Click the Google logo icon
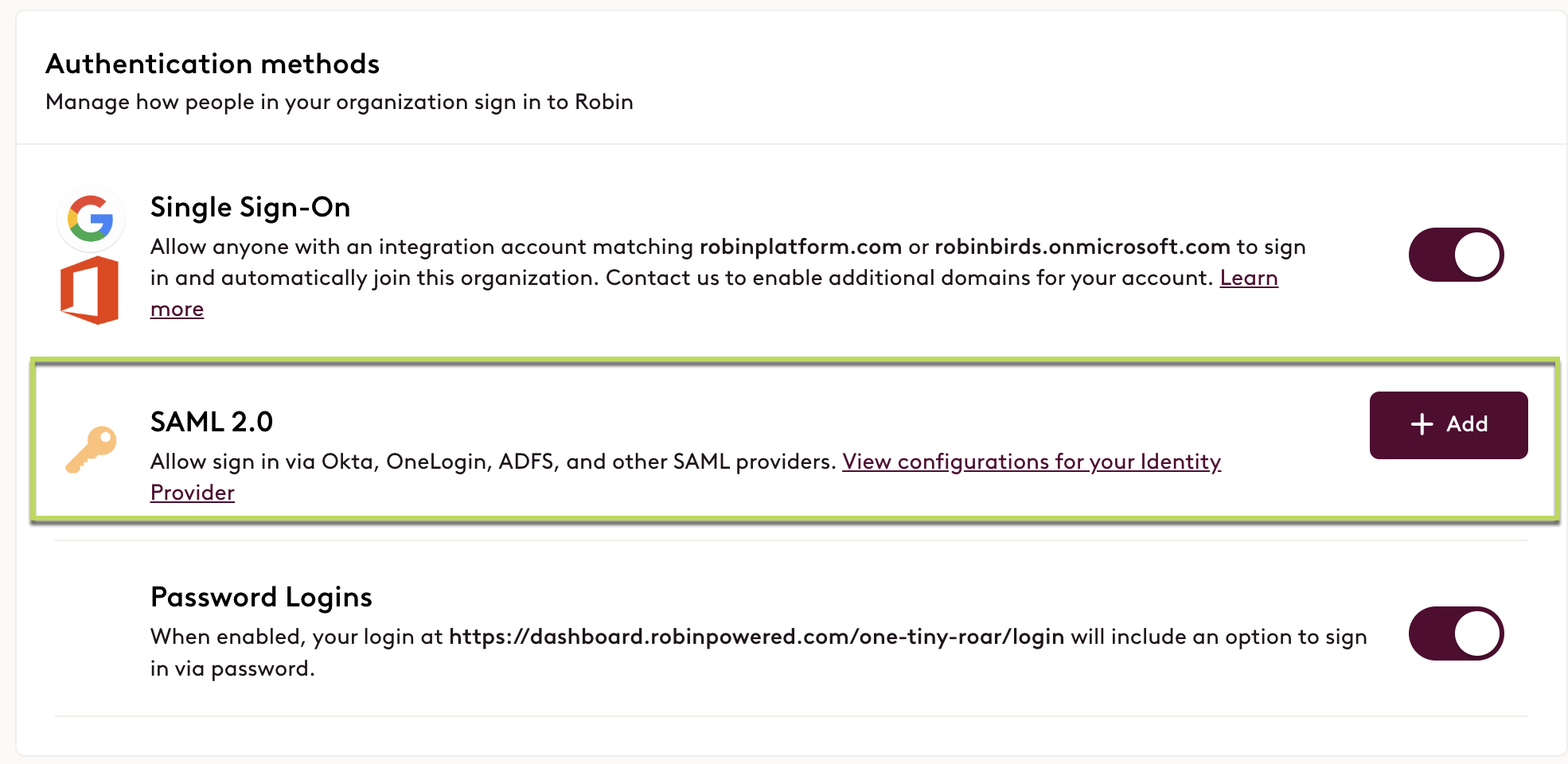The width and height of the screenshot is (1568, 764). (x=91, y=218)
